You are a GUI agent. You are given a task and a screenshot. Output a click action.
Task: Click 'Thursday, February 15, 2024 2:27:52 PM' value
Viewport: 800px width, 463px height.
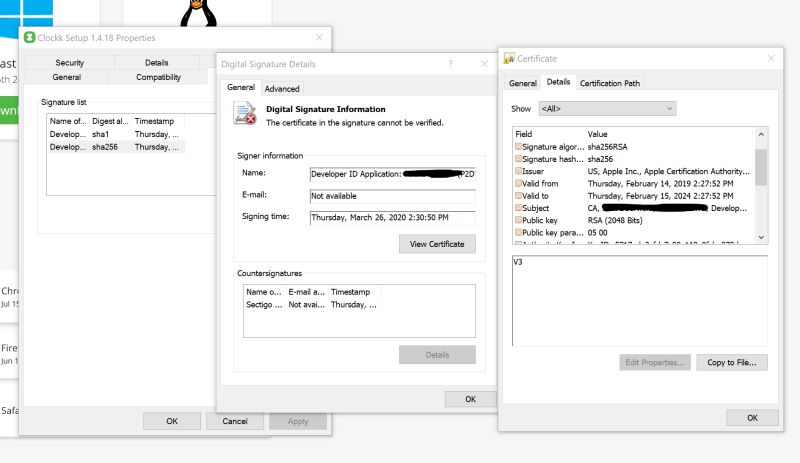coord(660,196)
